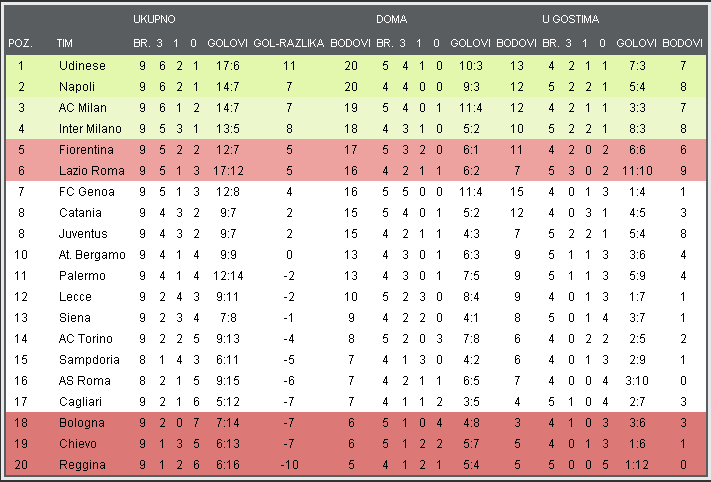Click Lazio Roma team name
Viewport: 711px width, 482px height.
tap(92, 170)
